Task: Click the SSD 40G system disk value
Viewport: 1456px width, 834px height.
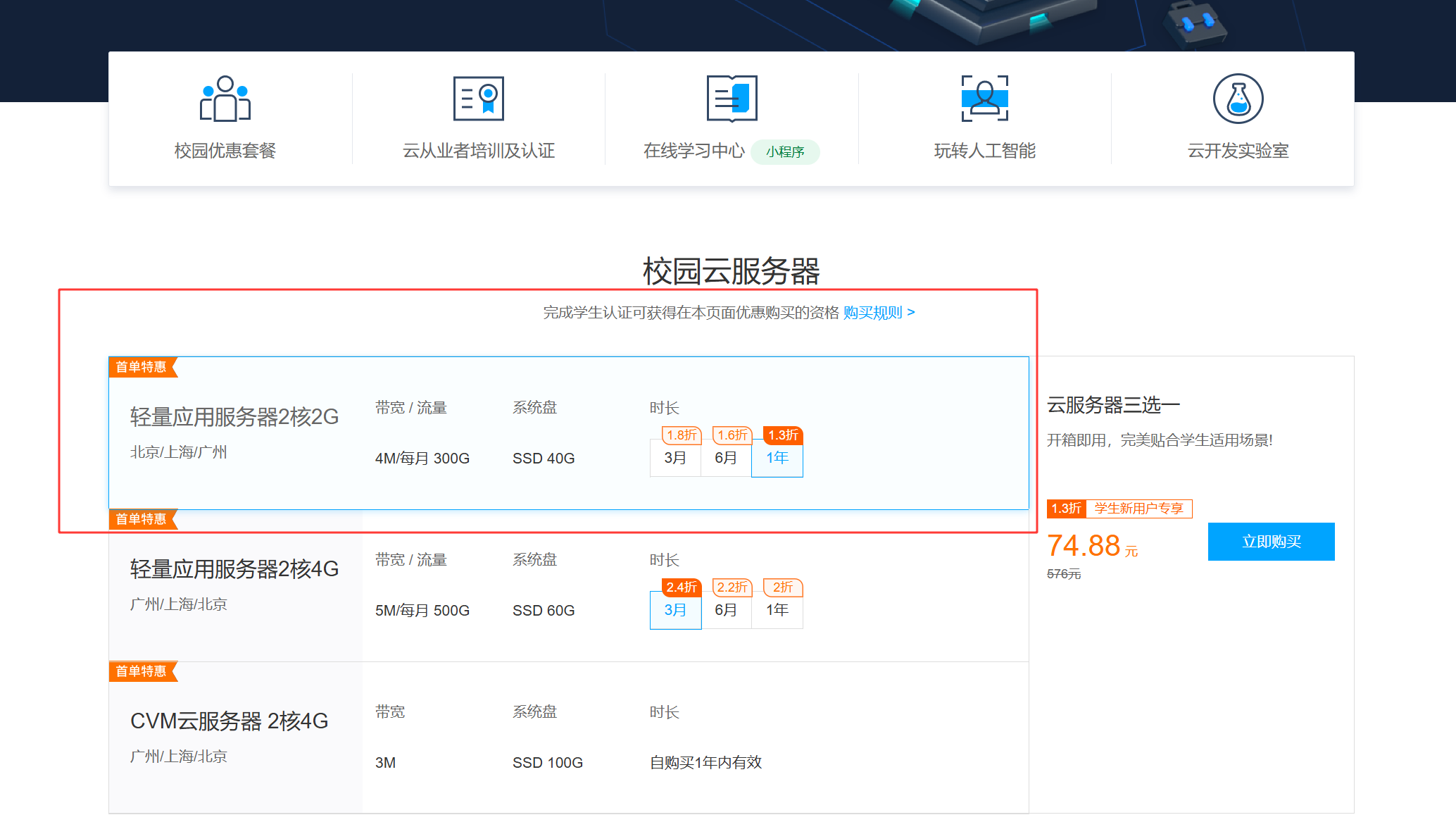Action: click(544, 459)
